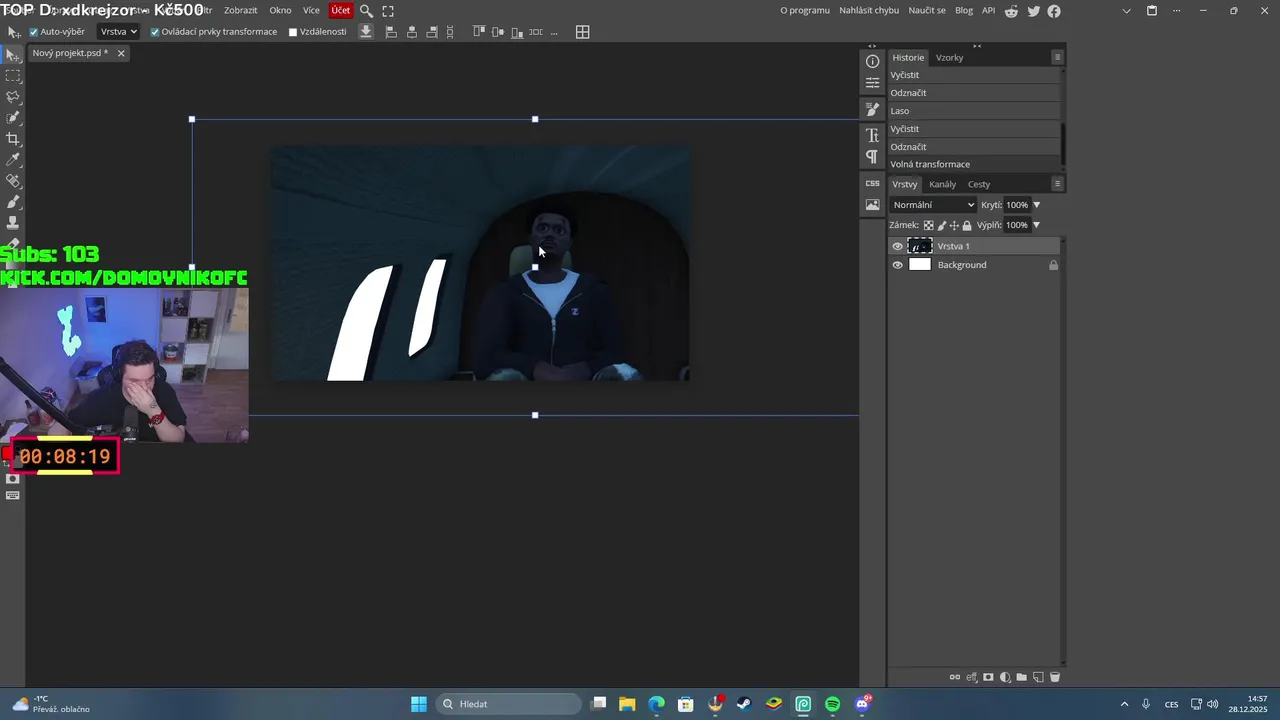Open the Info panel icon
1280x720 pixels.
point(872,62)
